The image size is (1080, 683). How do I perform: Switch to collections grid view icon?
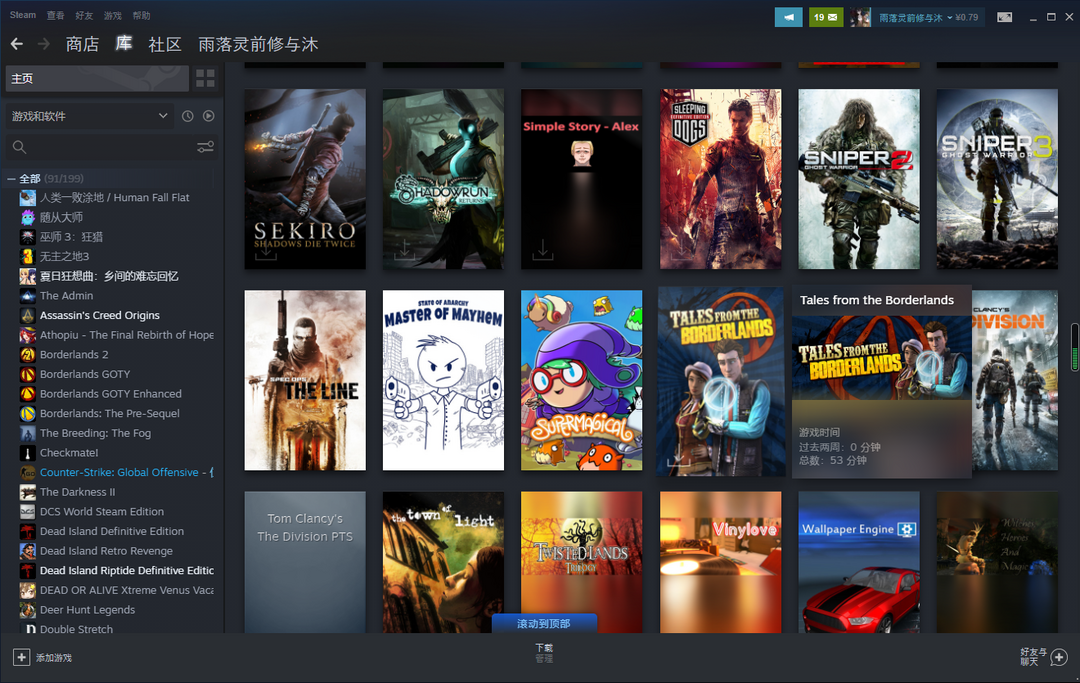[x=205, y=78]
